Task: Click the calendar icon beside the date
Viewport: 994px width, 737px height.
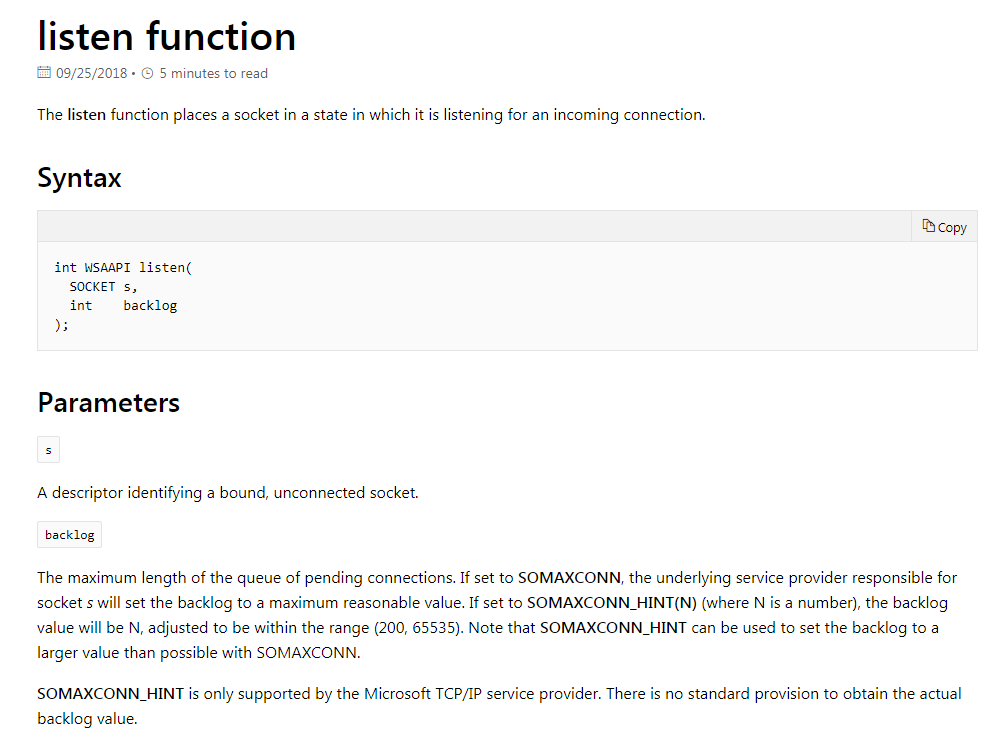Action: (44, 73)
